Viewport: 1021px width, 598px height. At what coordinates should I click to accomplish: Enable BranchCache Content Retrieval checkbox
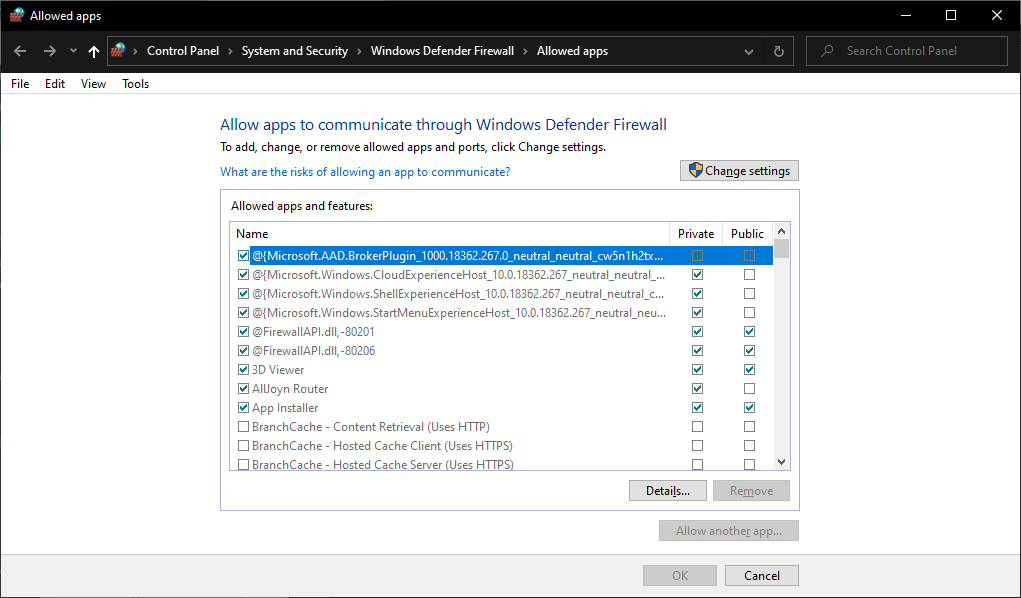[x=244, y=427]
